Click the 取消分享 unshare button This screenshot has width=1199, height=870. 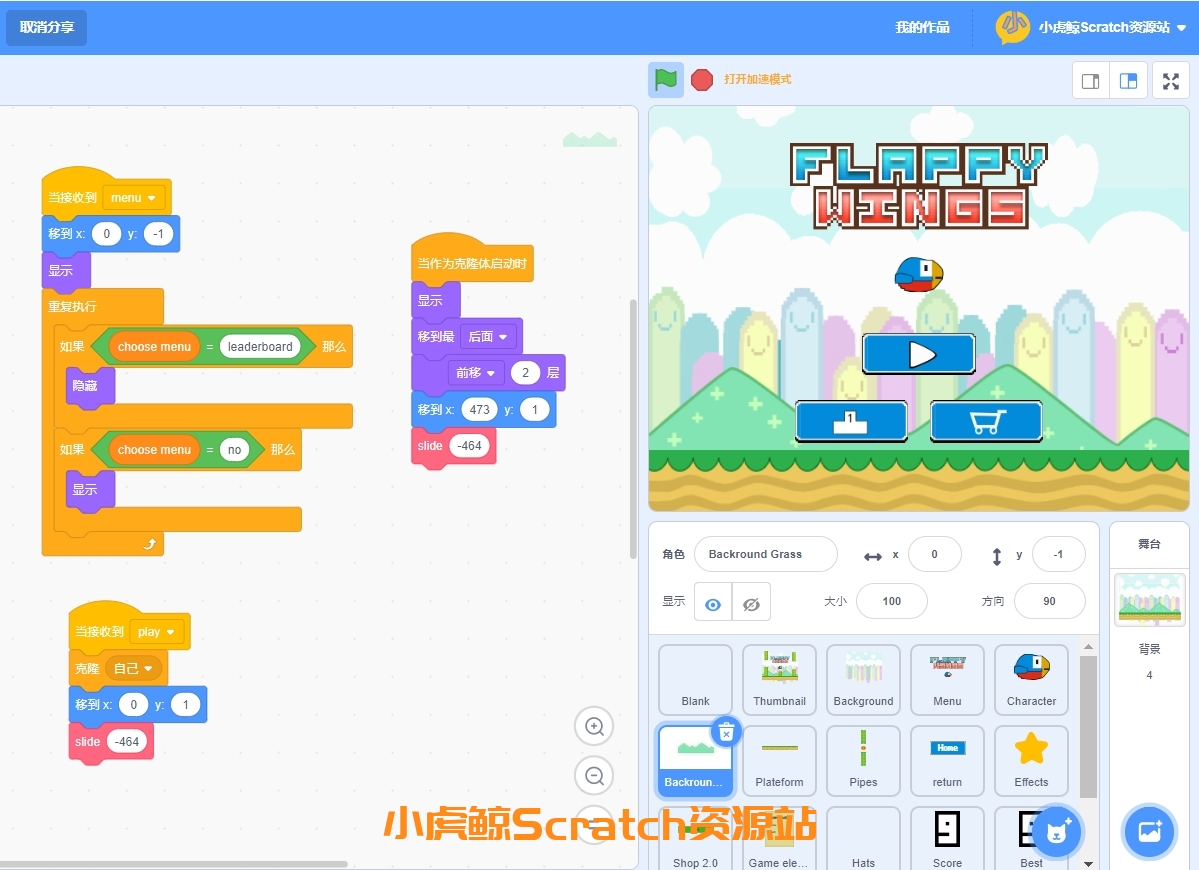click(46, 28)
